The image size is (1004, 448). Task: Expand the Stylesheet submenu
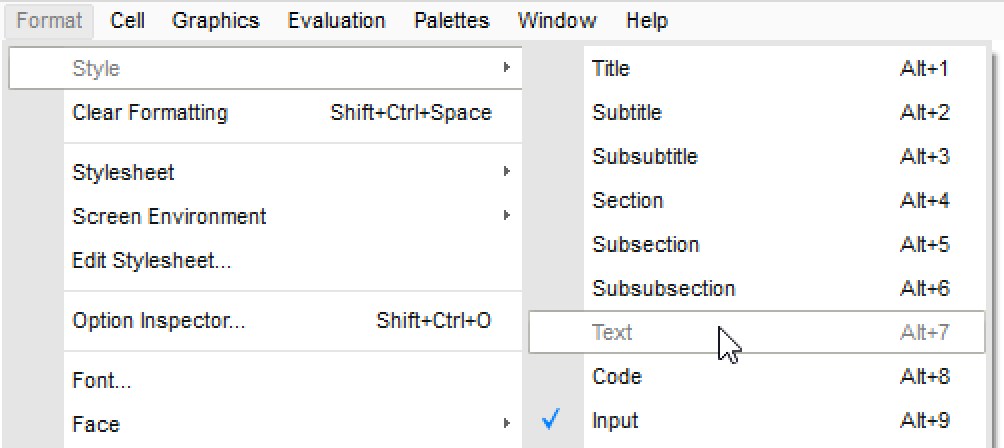tap(123, 173)
